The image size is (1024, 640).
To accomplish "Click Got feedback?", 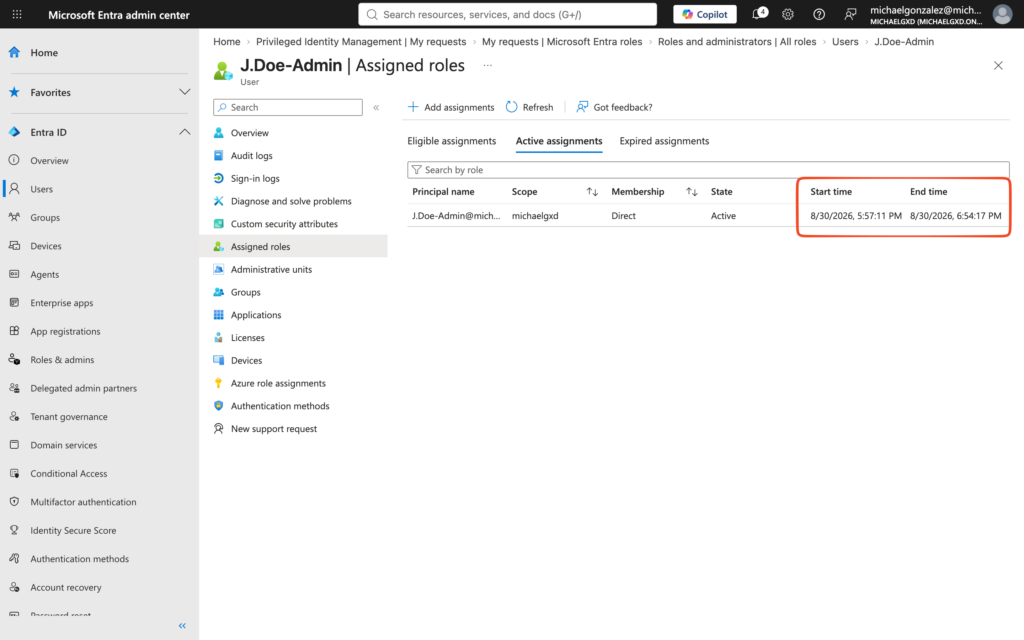I will point(614,107).
